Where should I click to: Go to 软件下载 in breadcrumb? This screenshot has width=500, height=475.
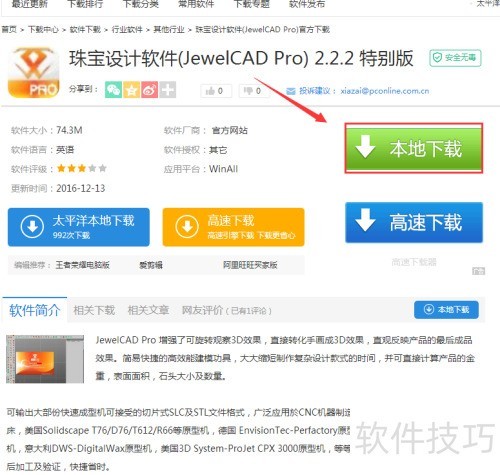click(85, 30)
